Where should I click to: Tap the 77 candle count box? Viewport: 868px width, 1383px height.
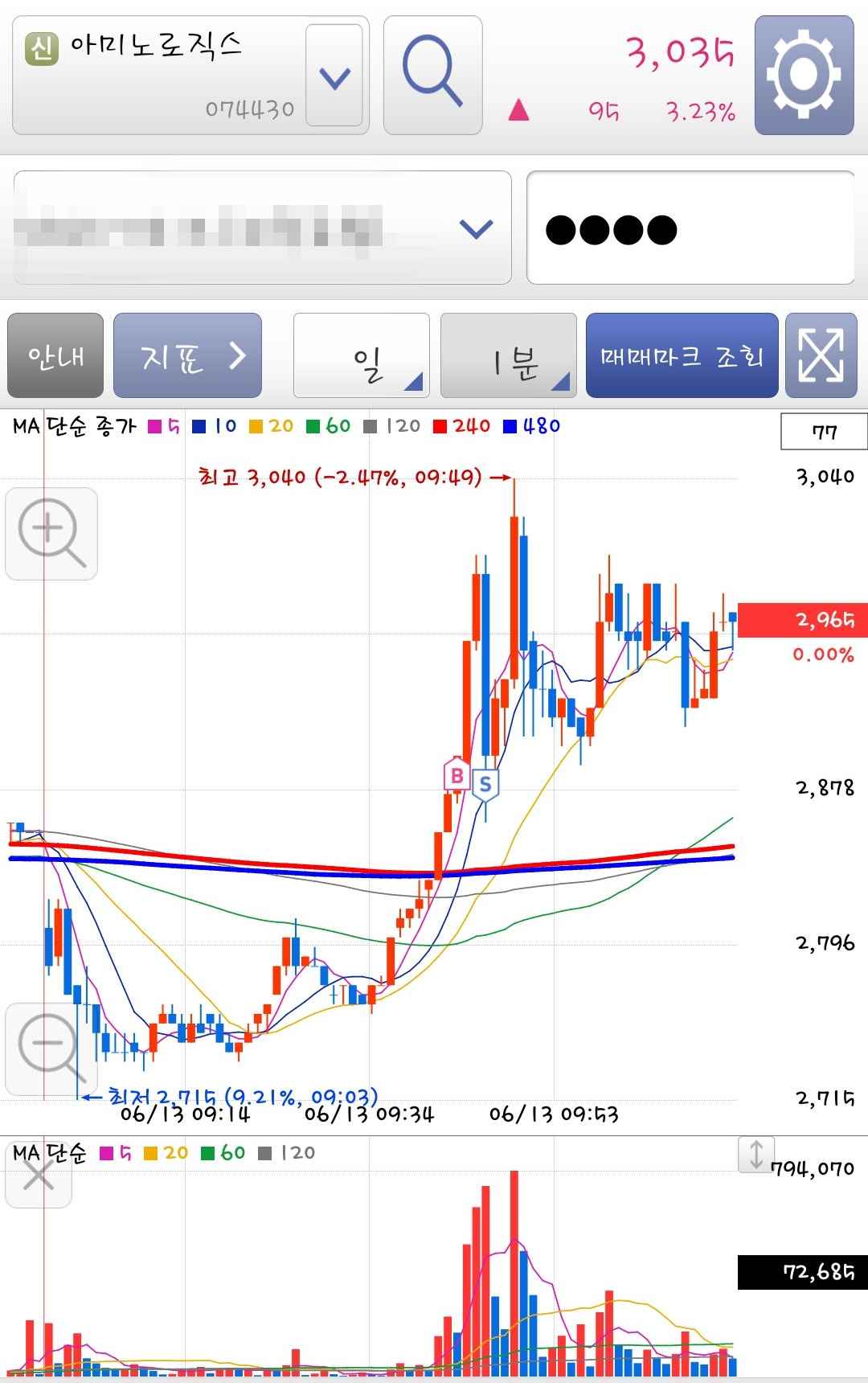point(824,432)
